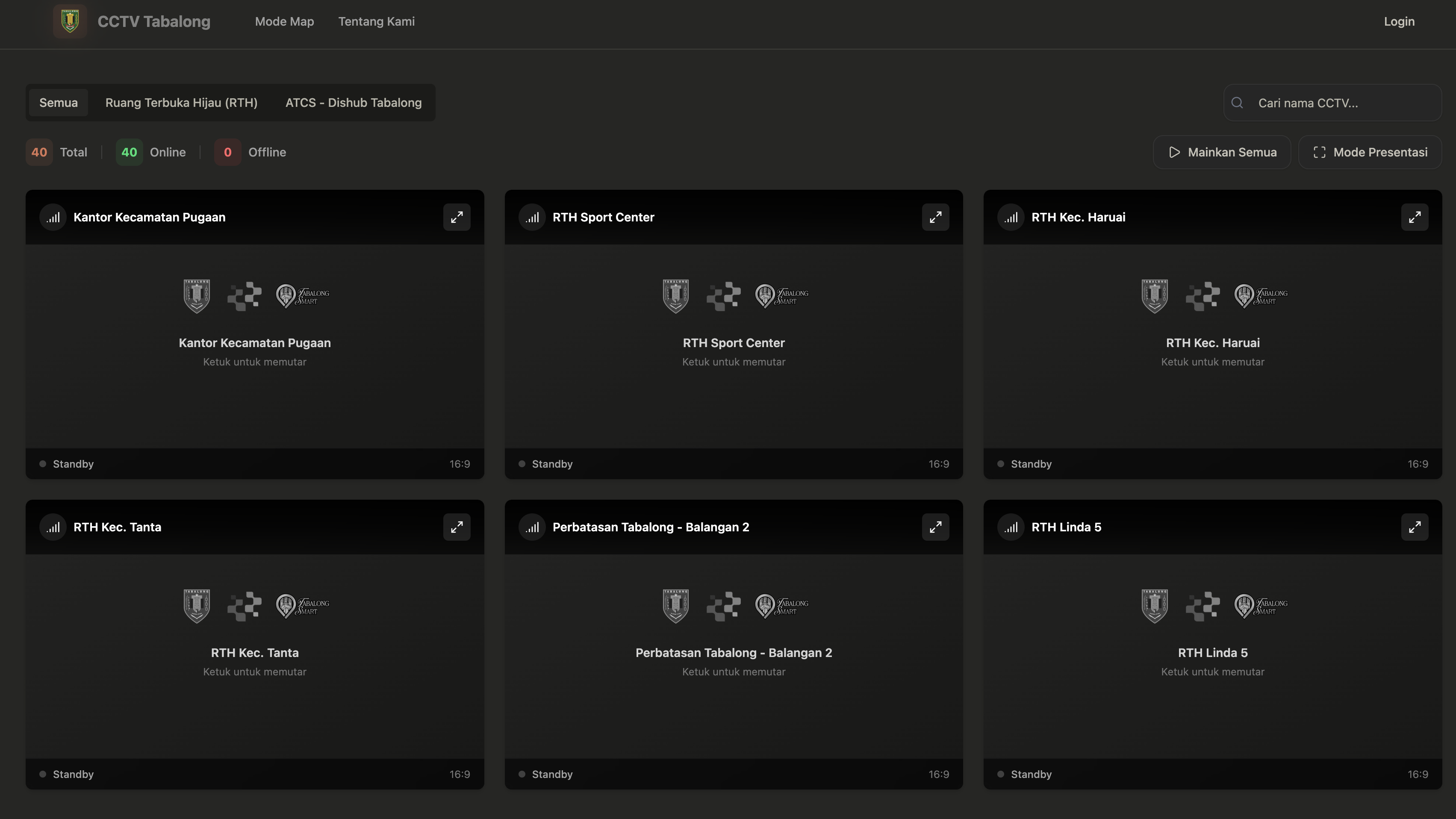Click the Login link
The width and height of the screenshot is (1456, 819).
(1399, 21)
